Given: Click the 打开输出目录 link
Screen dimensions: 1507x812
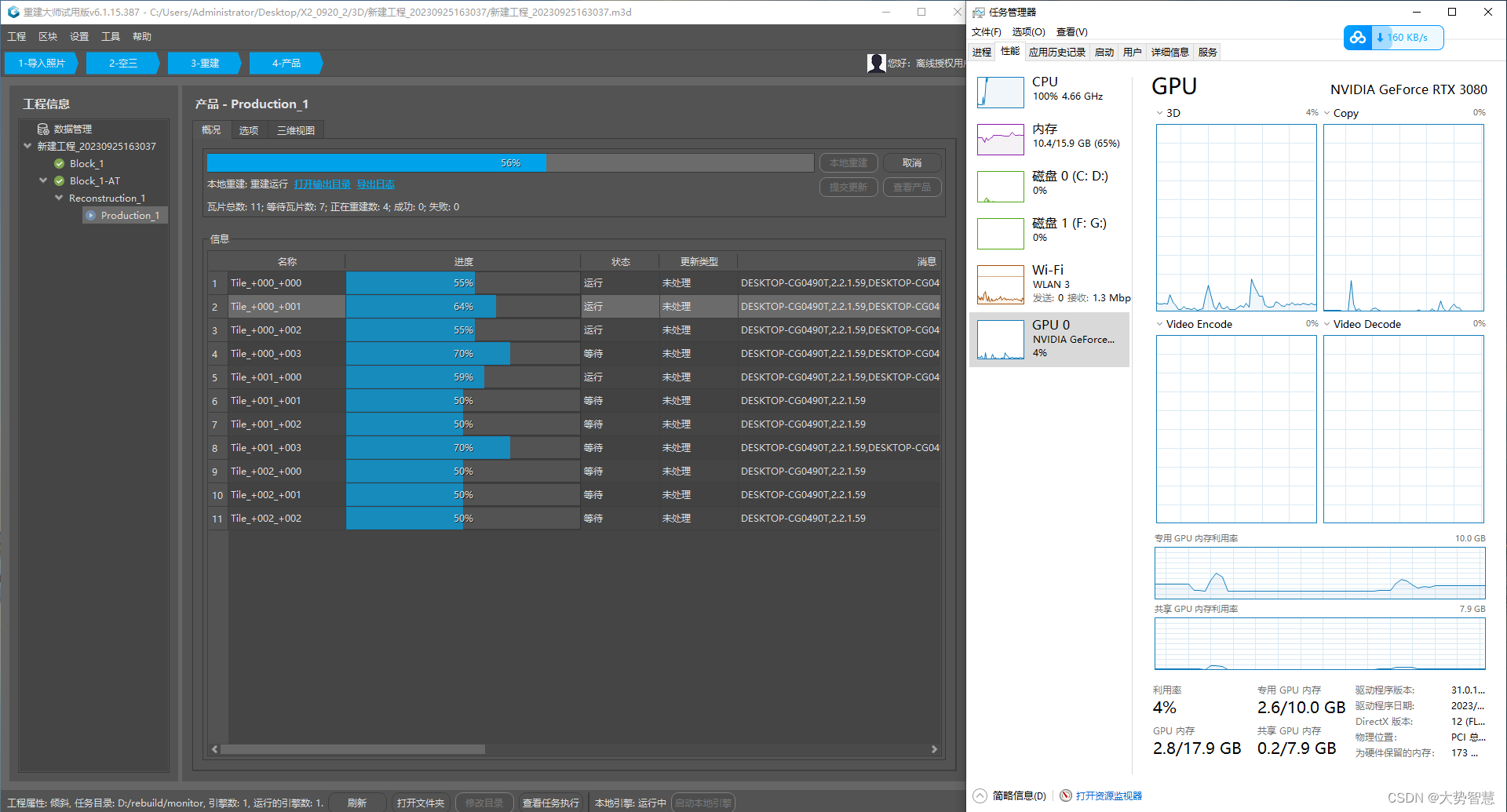Looking at the screenshot, I should (x=323, y=184).
